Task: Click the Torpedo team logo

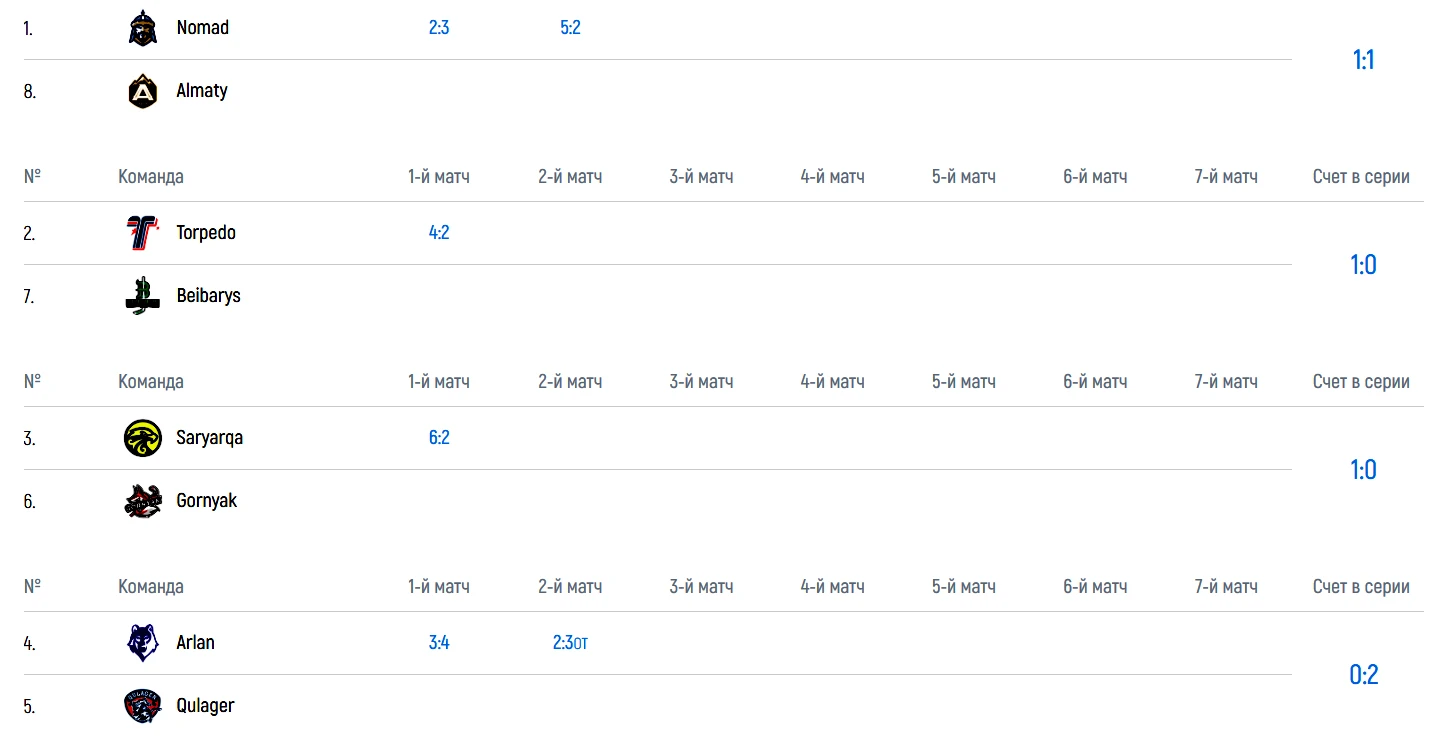Action: (143, 233)
